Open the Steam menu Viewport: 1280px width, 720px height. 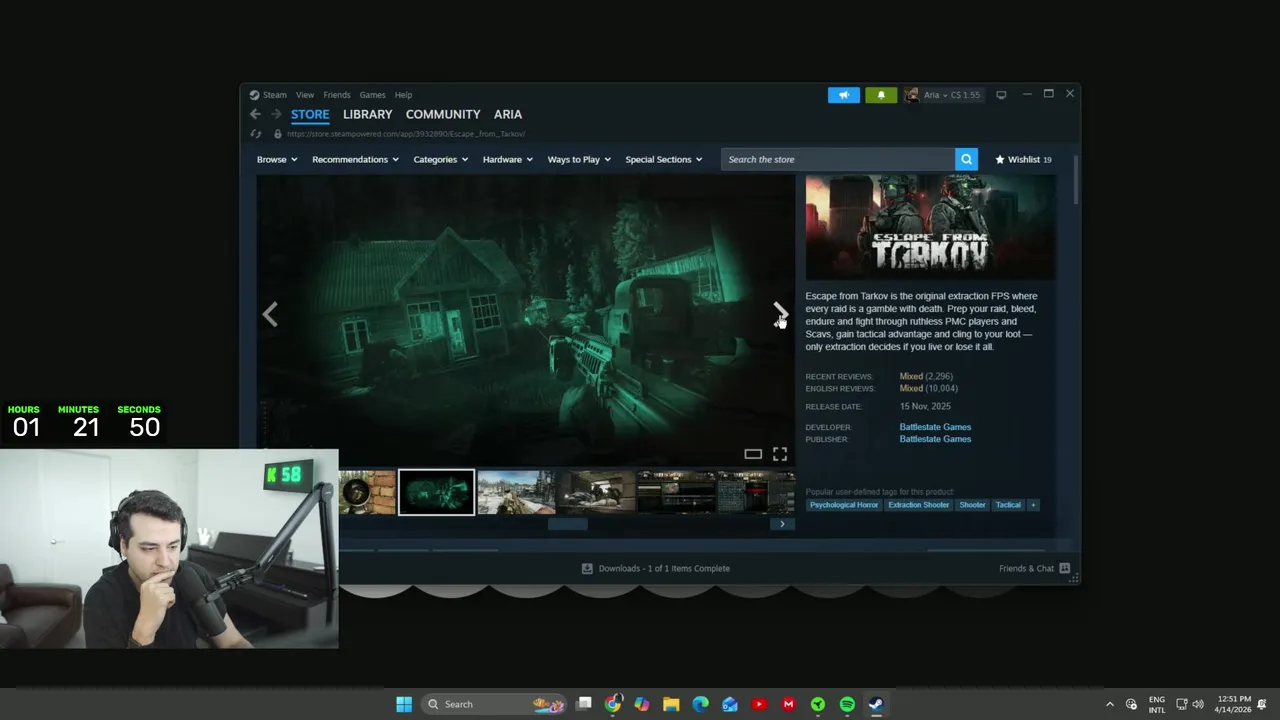[274, 95]
